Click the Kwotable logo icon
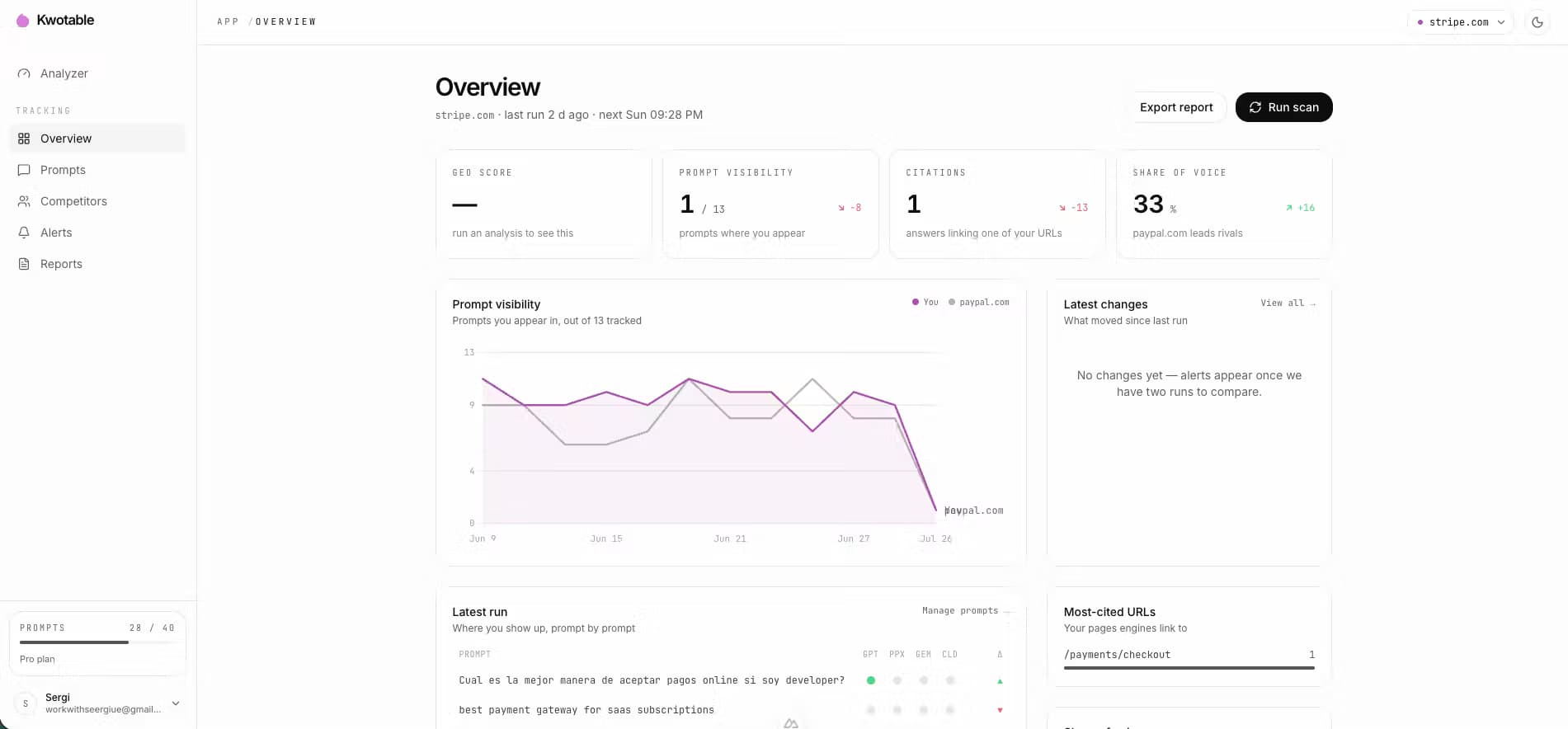 tap(23, 21)
